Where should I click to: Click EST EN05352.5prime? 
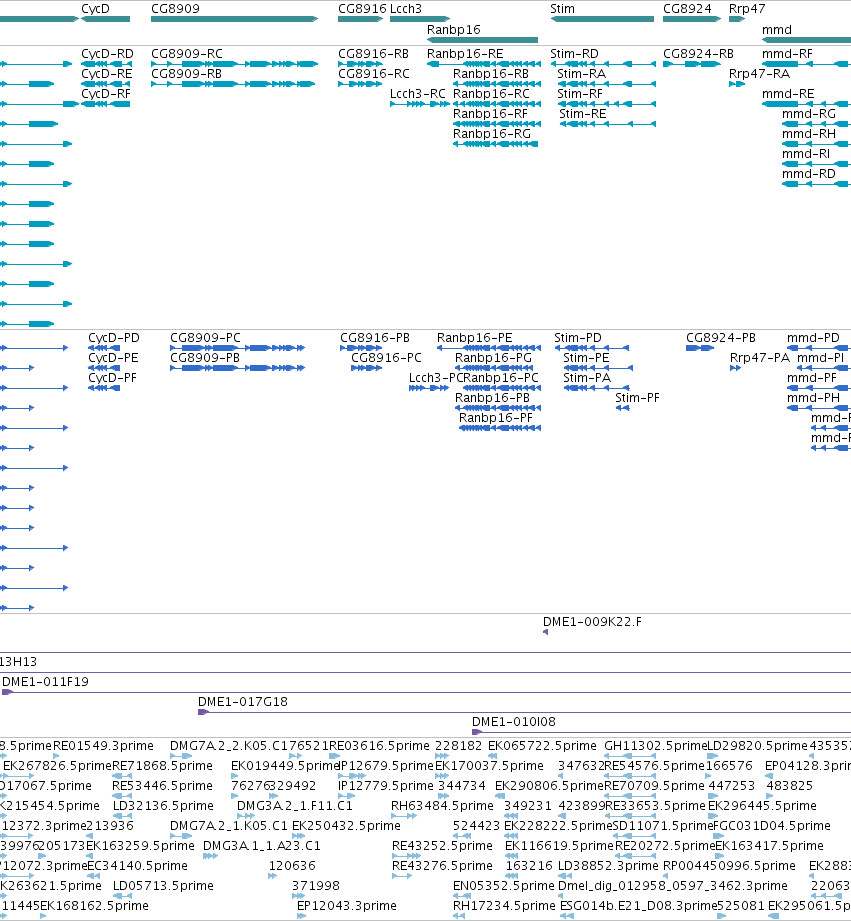point(503,886)
